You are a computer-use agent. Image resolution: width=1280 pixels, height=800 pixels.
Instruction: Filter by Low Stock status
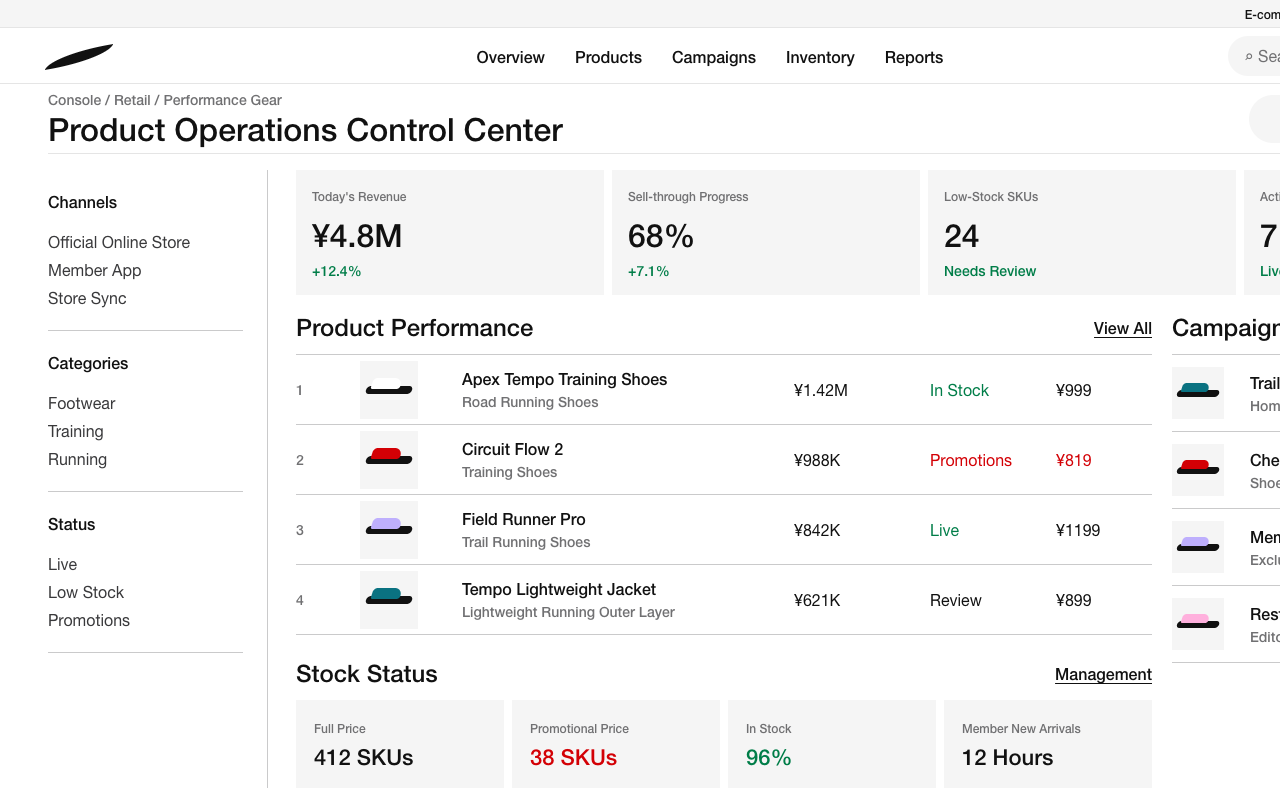click(86, 592)
